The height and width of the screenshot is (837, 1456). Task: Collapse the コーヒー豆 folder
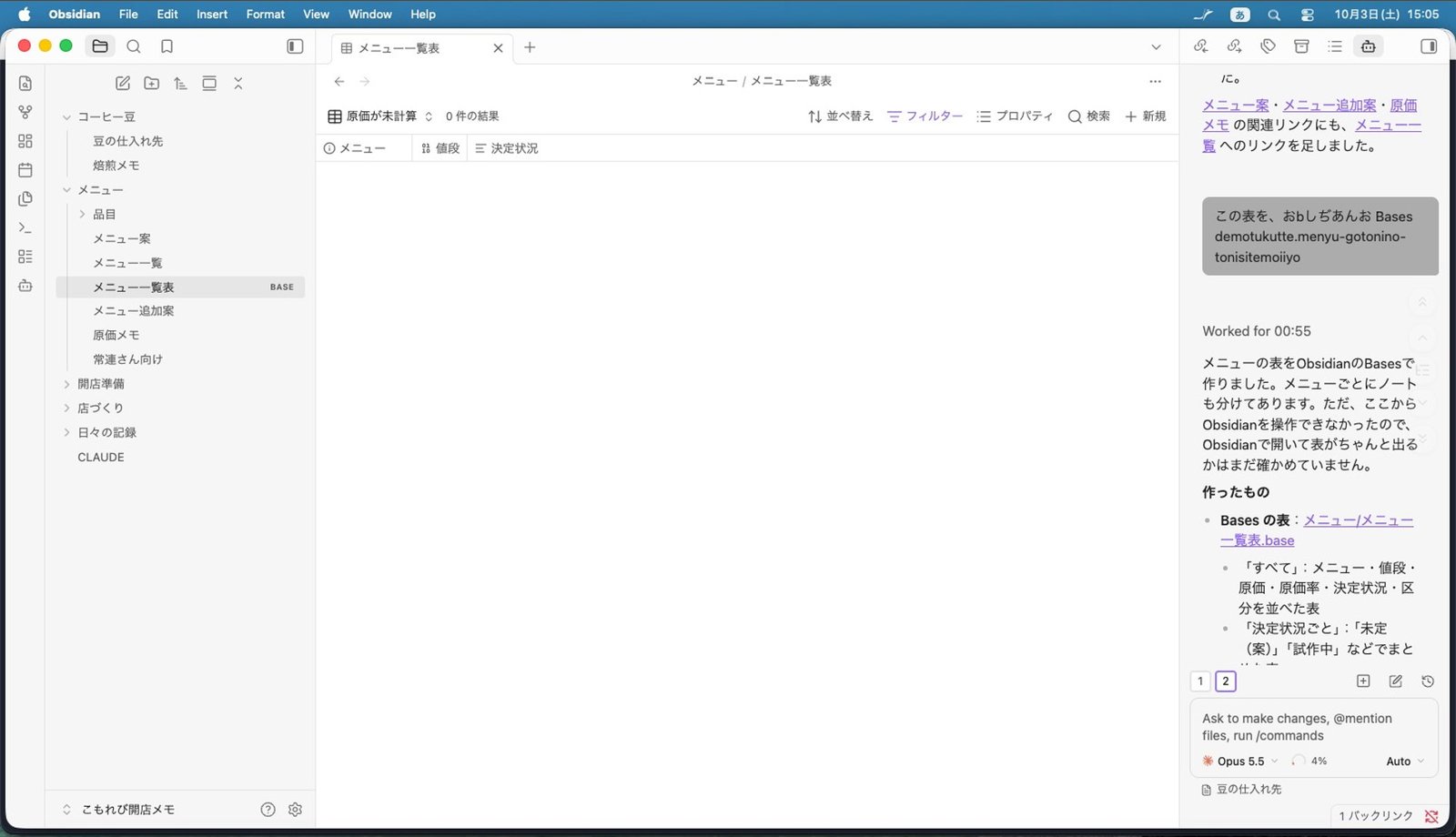coord(66,116)
